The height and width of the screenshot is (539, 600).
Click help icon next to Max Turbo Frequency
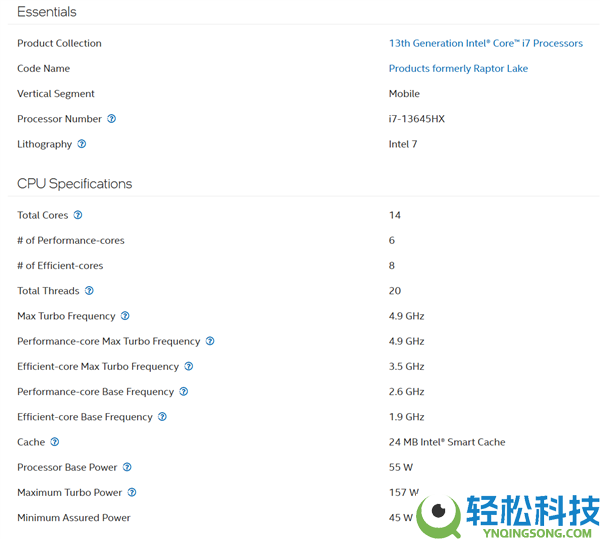point(125,316)
